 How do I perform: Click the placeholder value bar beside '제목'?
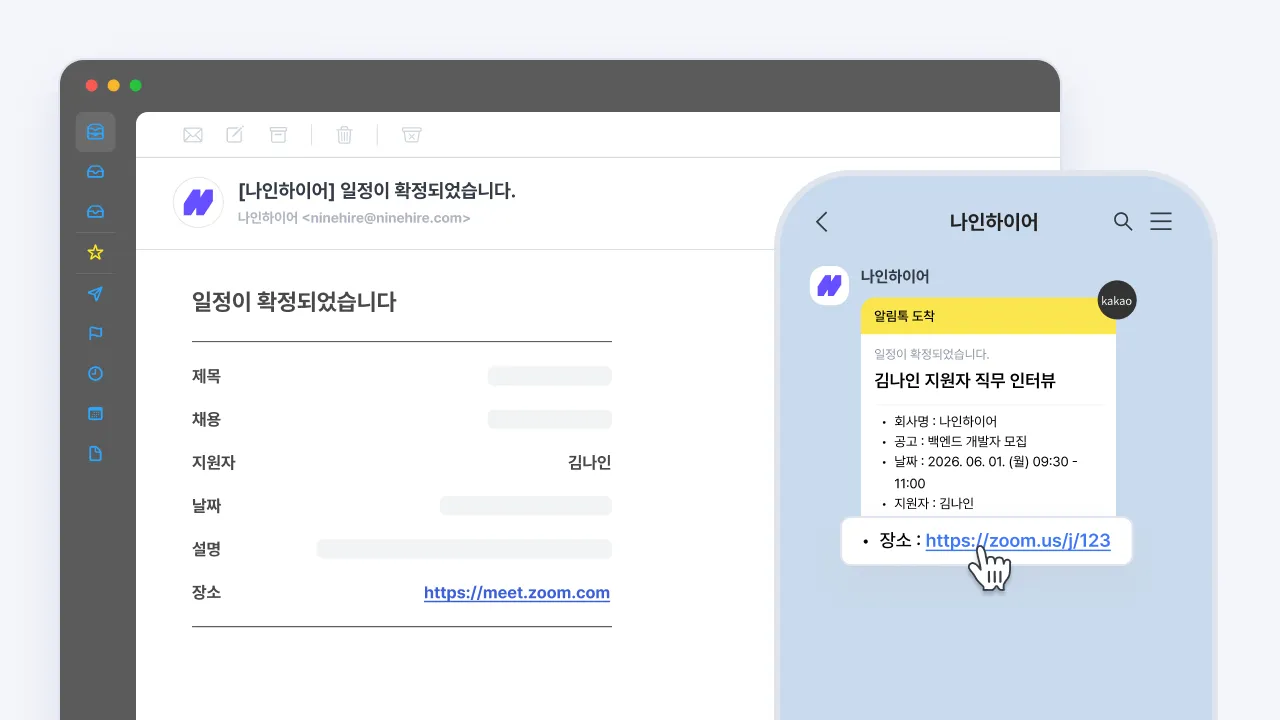click(550, 376)
